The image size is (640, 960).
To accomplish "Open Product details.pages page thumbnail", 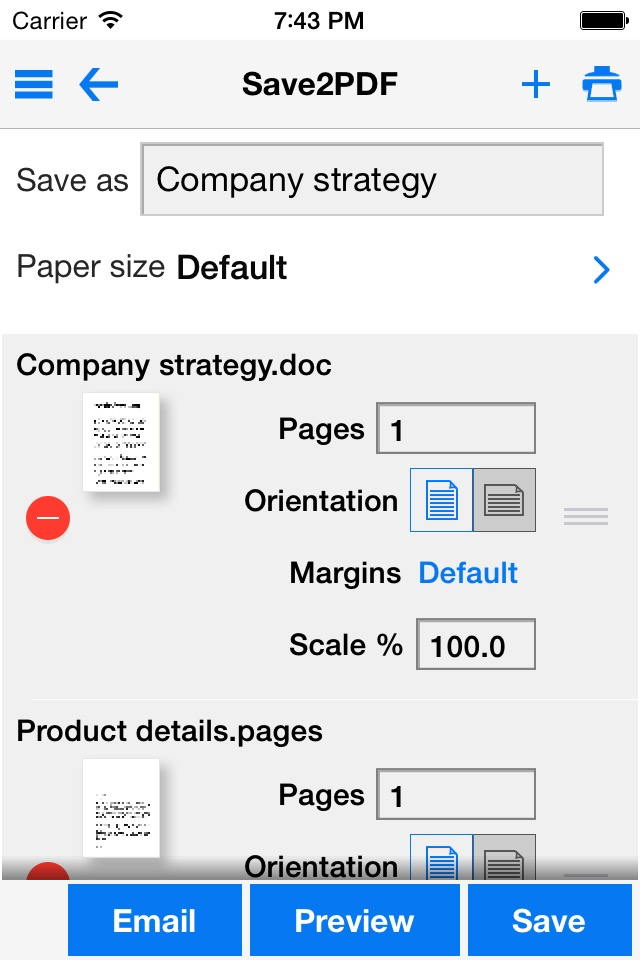I will [121, 808].
